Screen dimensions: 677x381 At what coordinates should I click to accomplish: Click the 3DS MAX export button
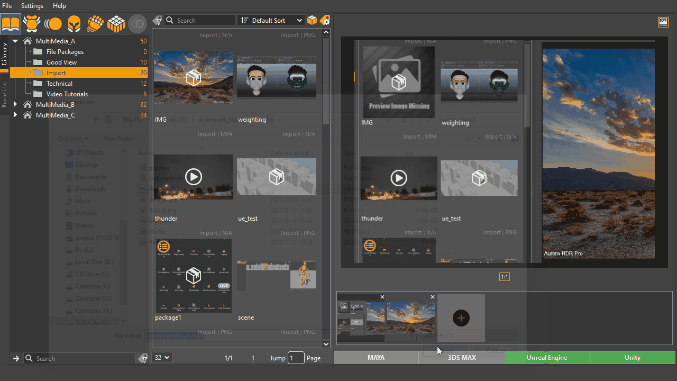[x=462, y=358]
